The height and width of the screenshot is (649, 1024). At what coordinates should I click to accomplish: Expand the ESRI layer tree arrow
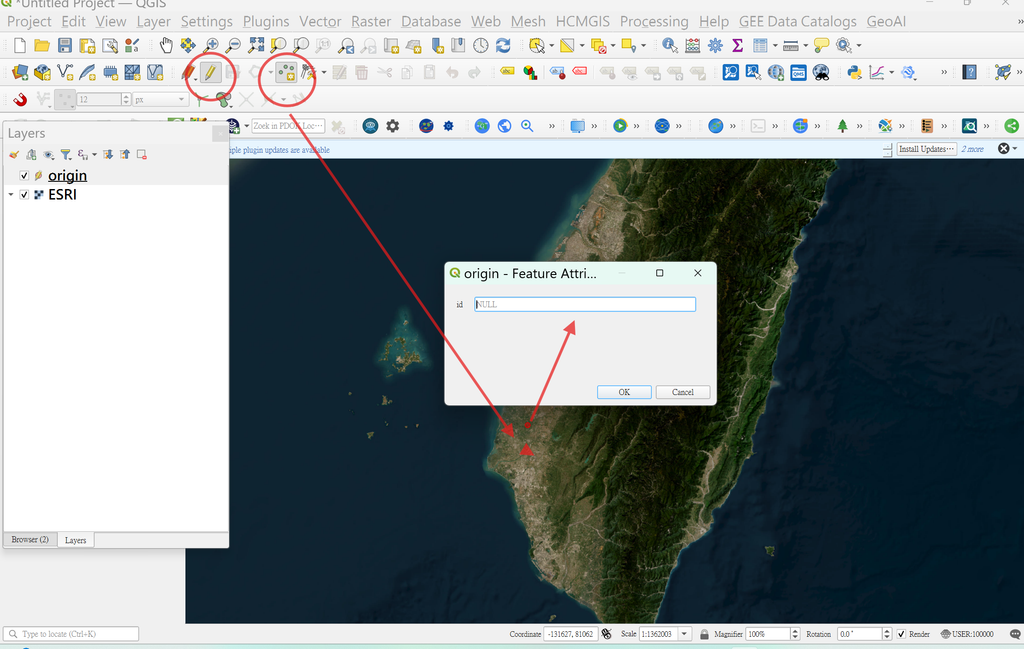(10, 195)
